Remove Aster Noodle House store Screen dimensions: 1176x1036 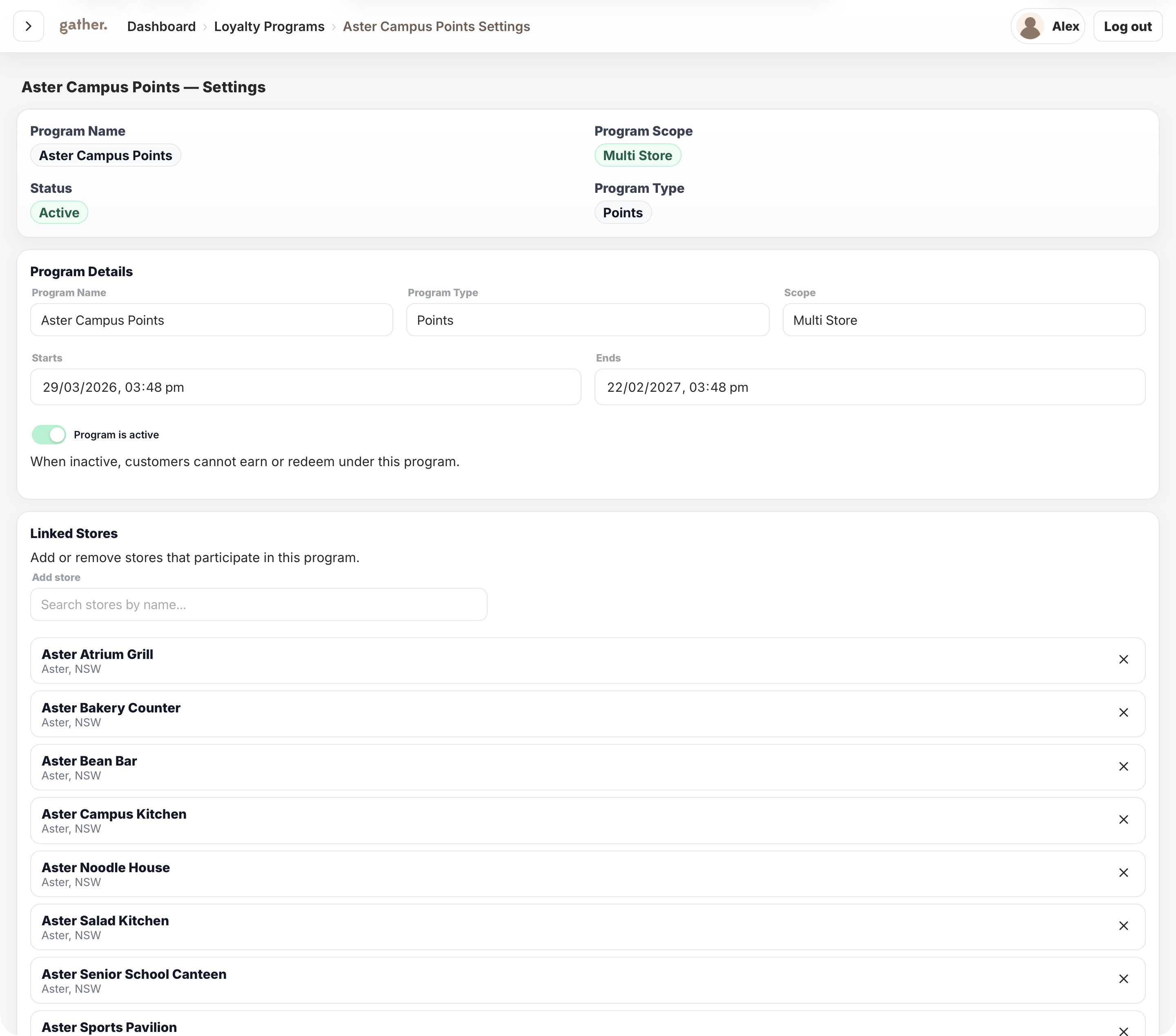[x=1123, y=873]
